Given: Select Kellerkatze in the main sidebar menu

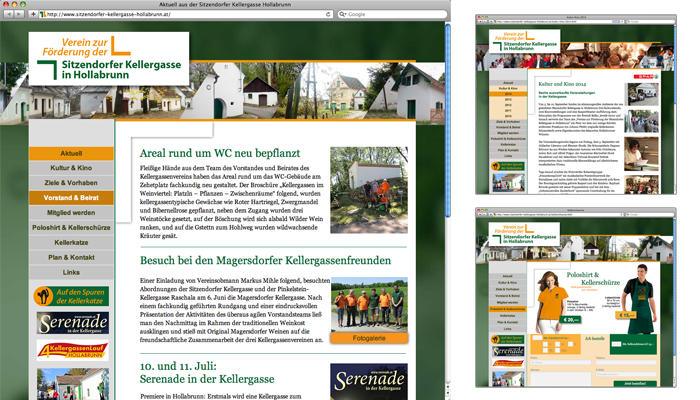Looking at the screenshot, I should (71, 242).
